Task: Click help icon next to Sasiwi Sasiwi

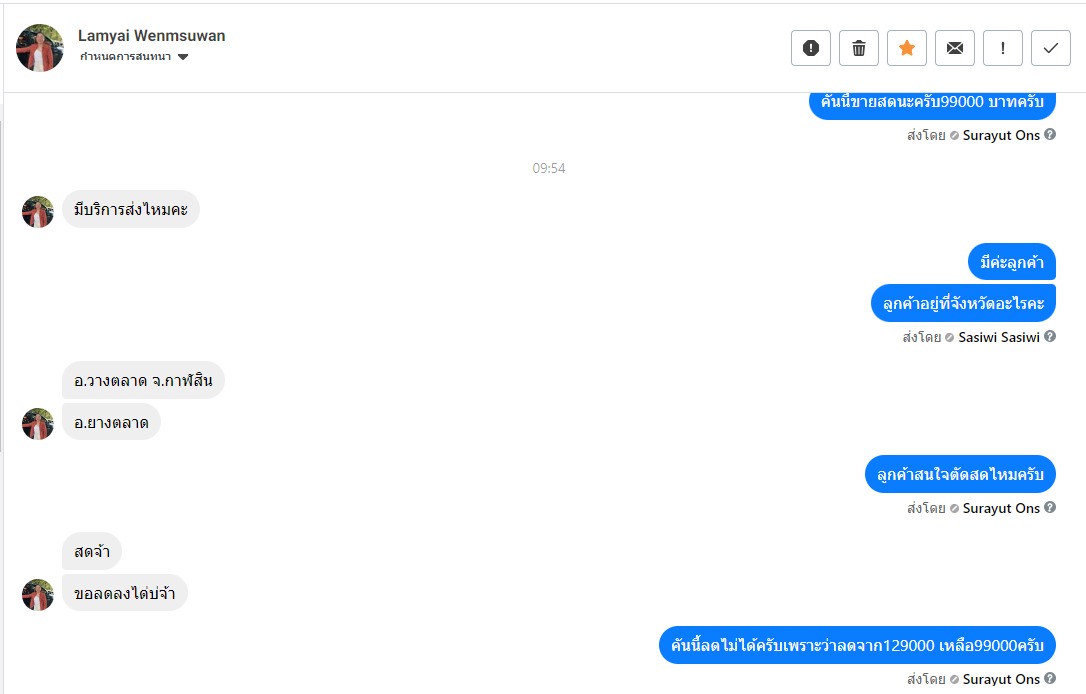Action: [1050, 337]
